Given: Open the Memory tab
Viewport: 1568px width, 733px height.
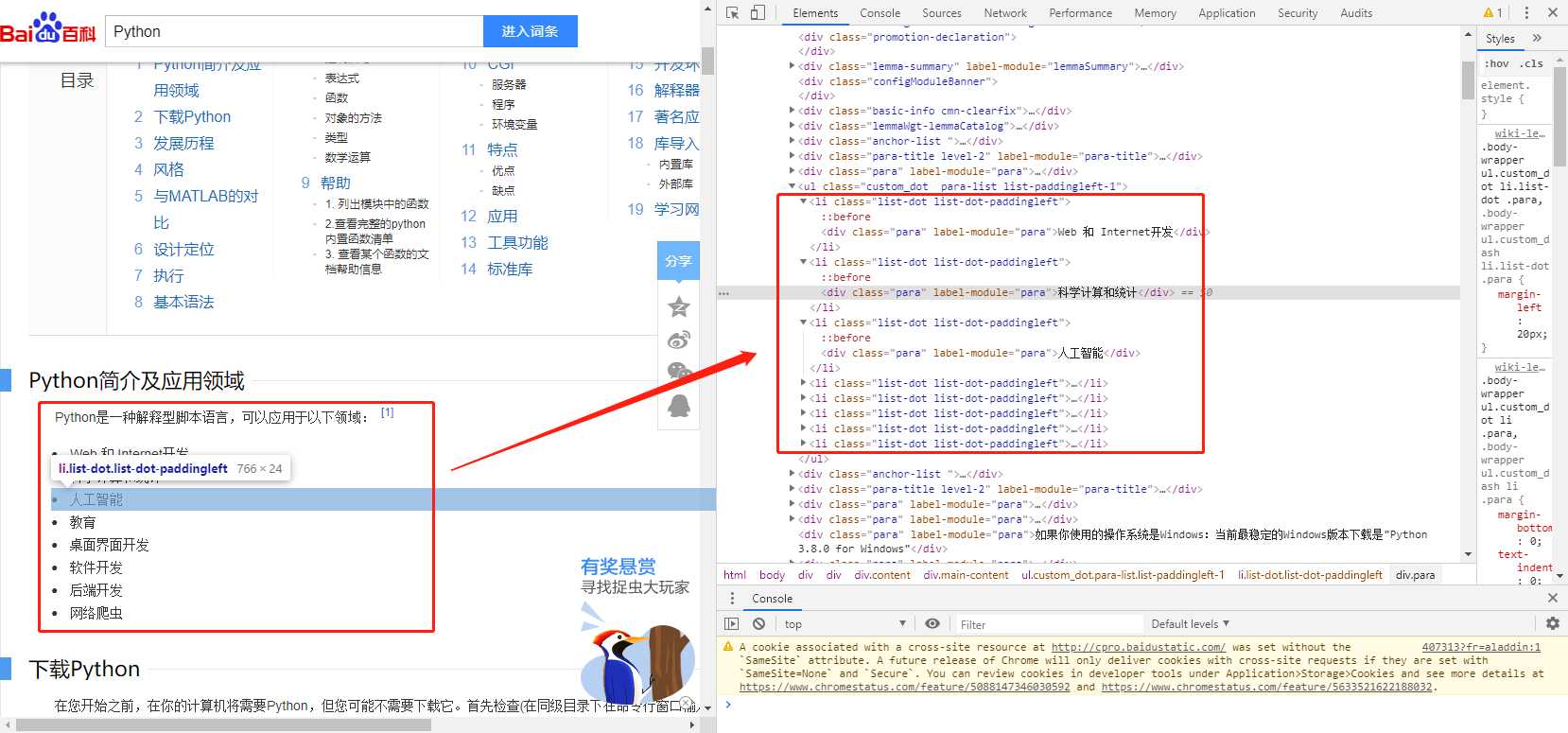Looking at the screenshot, I should point(1155,13).
